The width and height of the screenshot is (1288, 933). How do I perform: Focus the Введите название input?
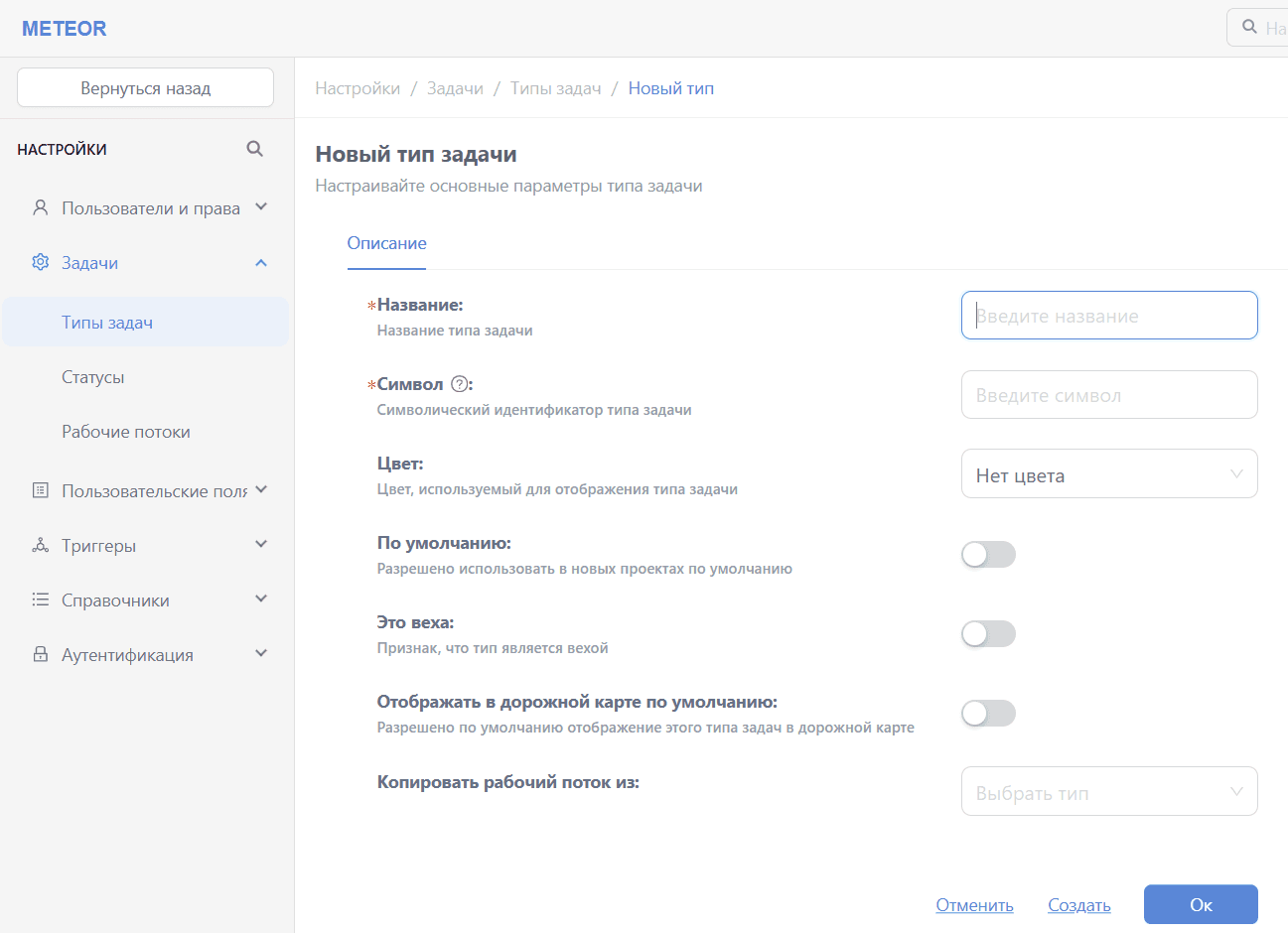pos(1109,316)
